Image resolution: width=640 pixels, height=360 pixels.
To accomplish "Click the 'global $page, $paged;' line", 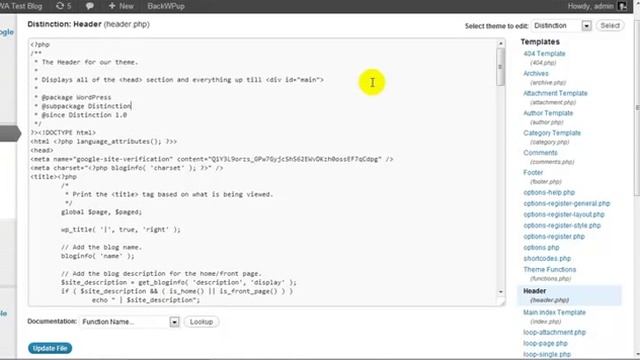I will click(101, 212).
